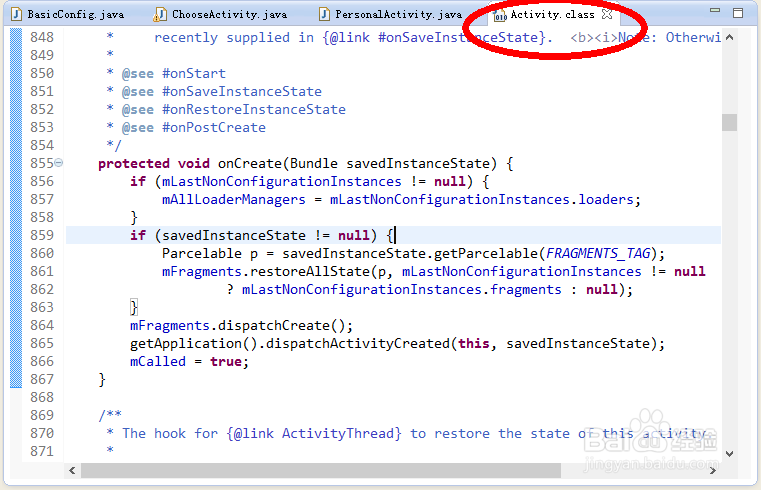The width and height of the screenshot is (761, 490).
Task: Select the PersonalActivity.java tab
Action: coord(397,15)
